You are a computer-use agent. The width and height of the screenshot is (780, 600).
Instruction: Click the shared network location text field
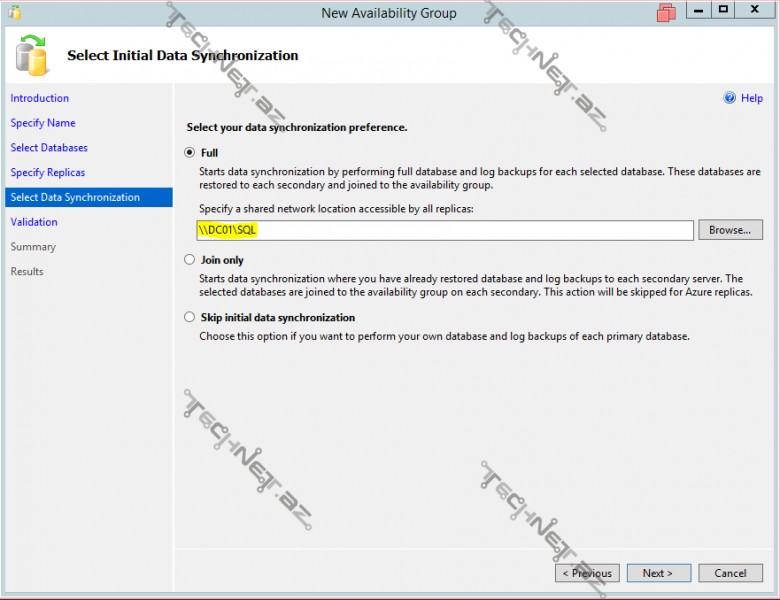click(x=445, y=230)
